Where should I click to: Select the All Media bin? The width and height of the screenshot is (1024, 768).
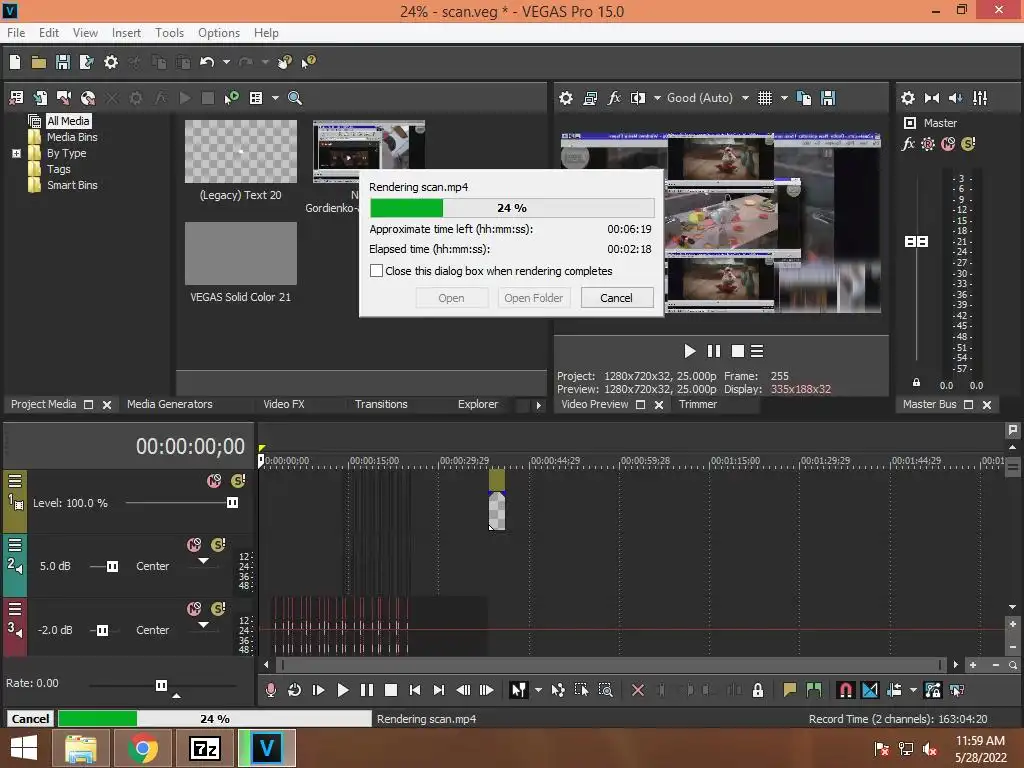[x=68, y=121]
